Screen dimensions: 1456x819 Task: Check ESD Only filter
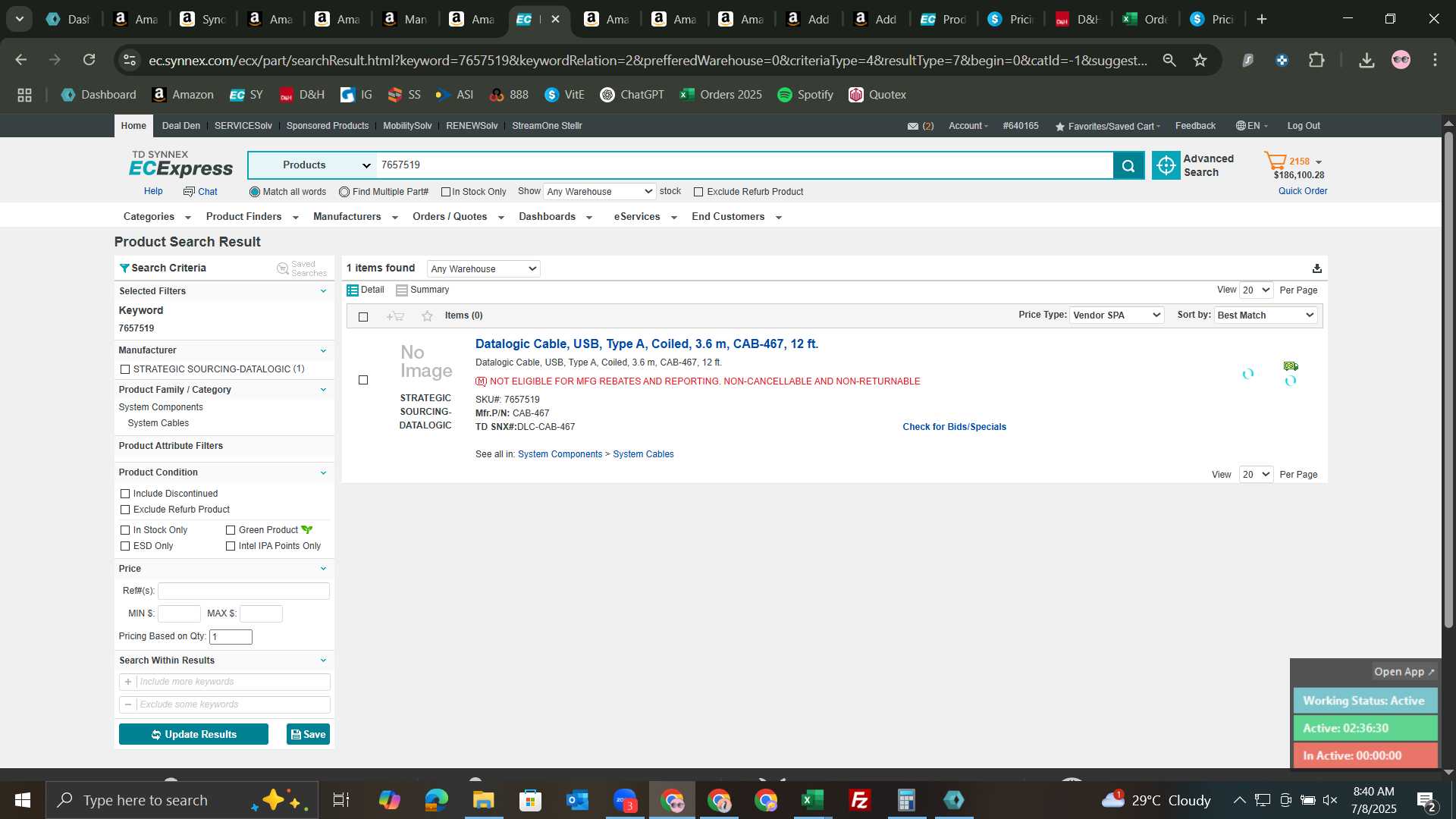click(x=125, y=546)
